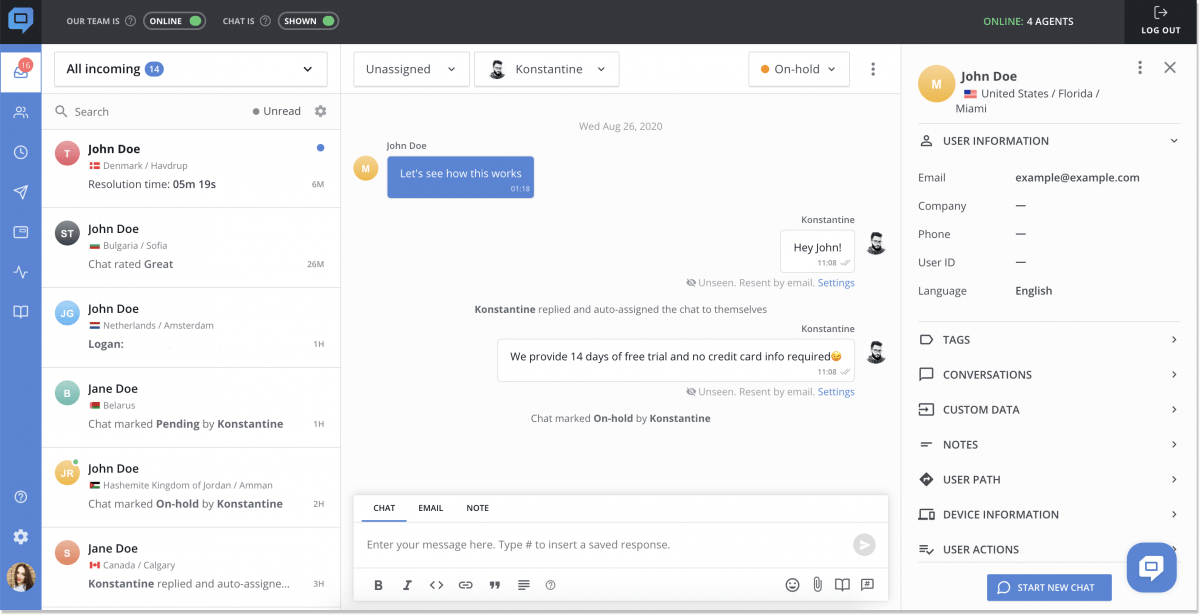Image resolution: width=1200 pixels, height=615 pixels.
Task: Open the All incoming conversations dropdown
Action: click(190, 68)
